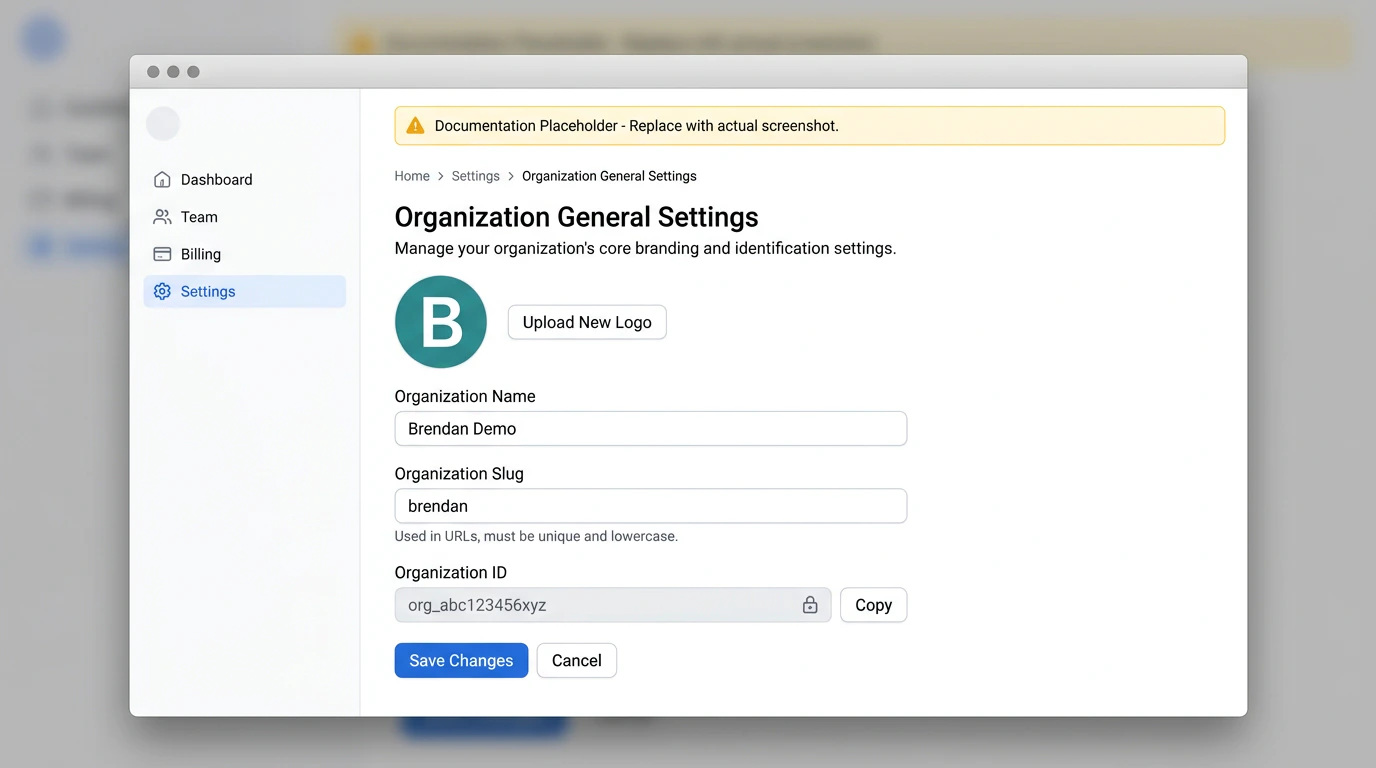Screen dimensions: 1376x768
Task: Click the teal B organization logo
Action: click(440, 322)
